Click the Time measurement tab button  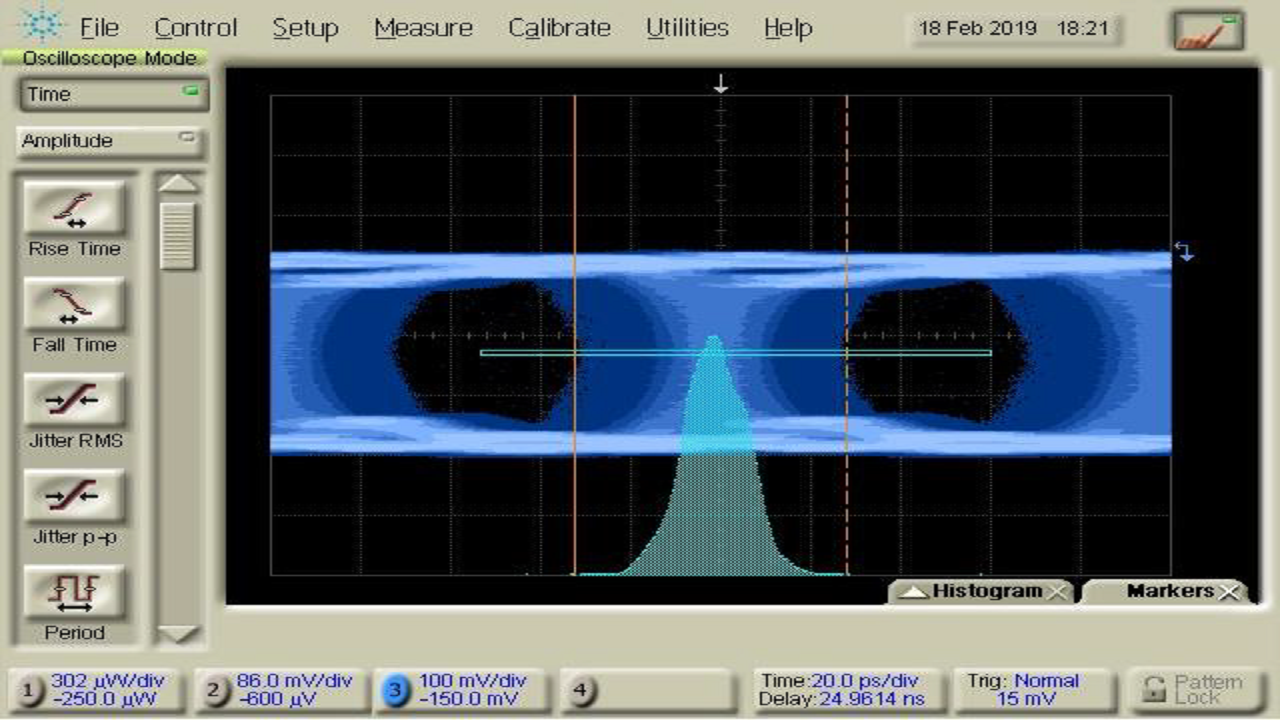[112, 94]
